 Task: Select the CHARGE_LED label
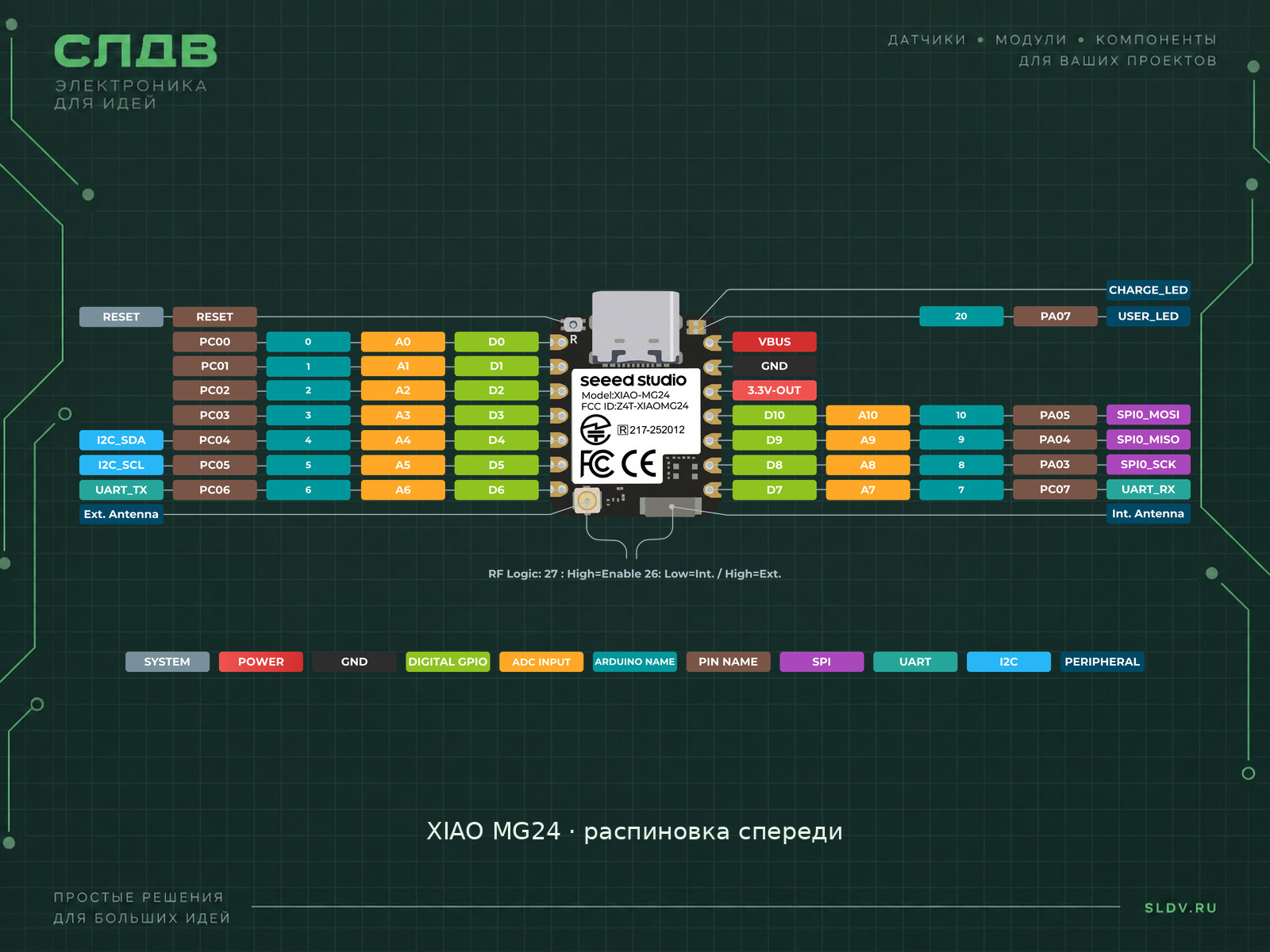click(1148, 290)
